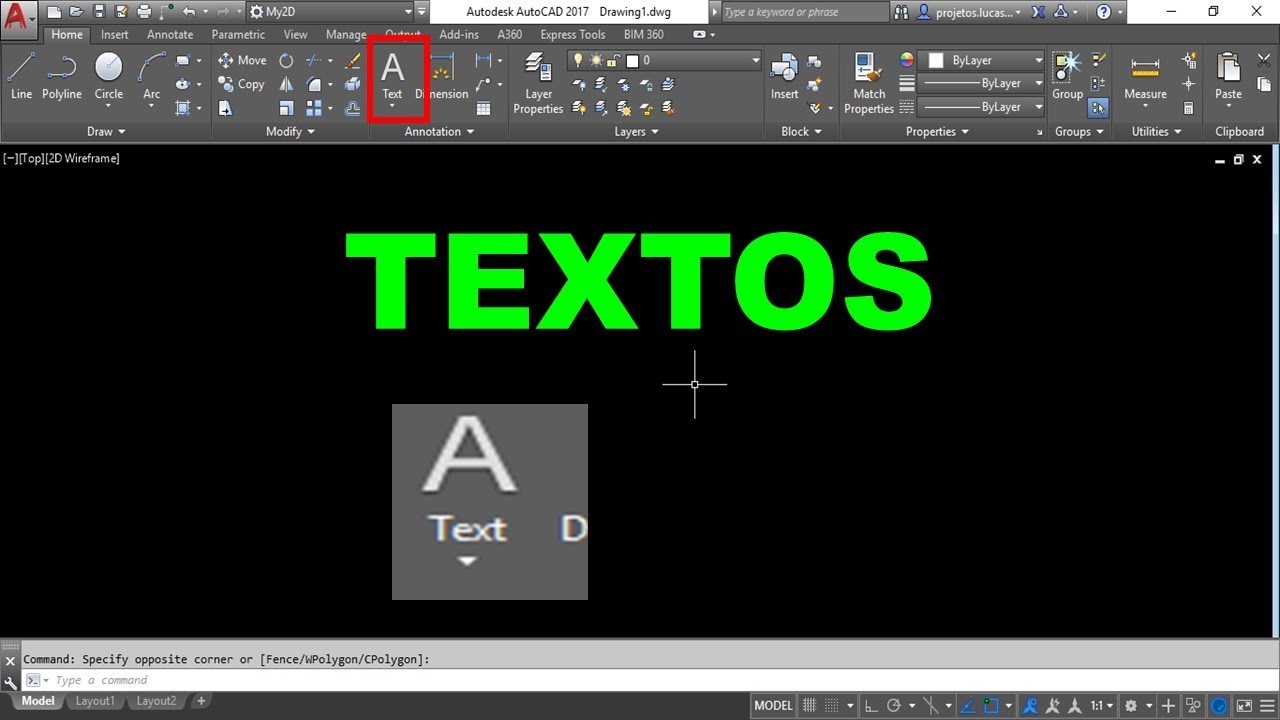This screenshot has height=720, width=1280.
Task: Open the Parametric ribbon tab
Action: pyautogui.click(x=238, y=34)
